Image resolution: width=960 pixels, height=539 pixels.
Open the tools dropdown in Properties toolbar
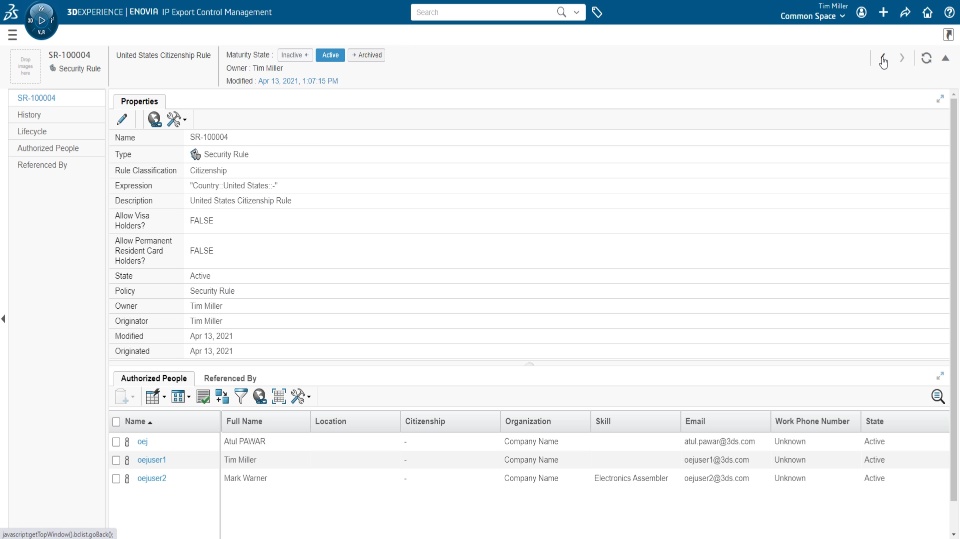click(176, 119)
